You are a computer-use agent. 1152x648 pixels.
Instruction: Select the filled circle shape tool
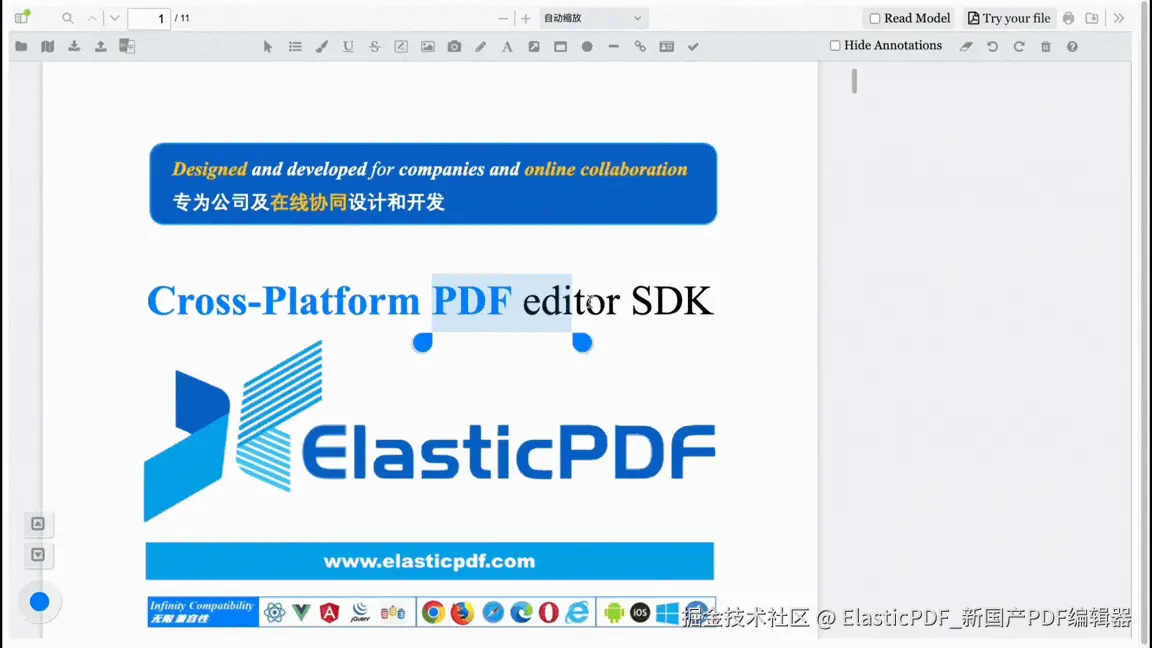pos(587,46)
